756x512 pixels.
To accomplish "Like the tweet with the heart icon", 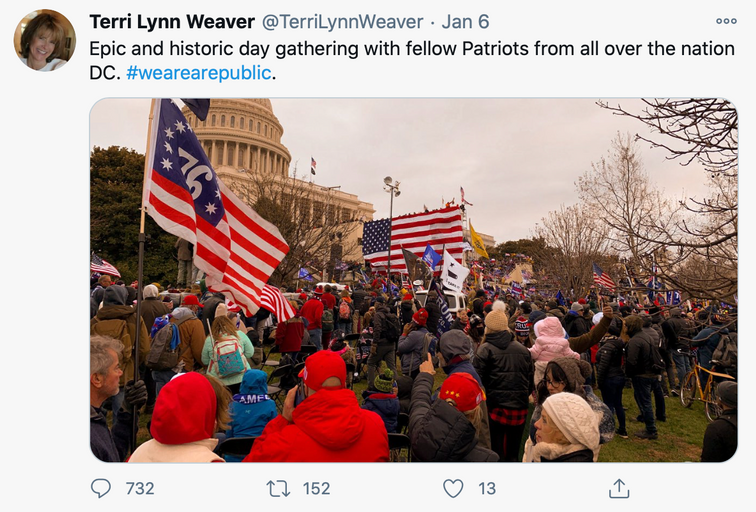I will 453,488.
